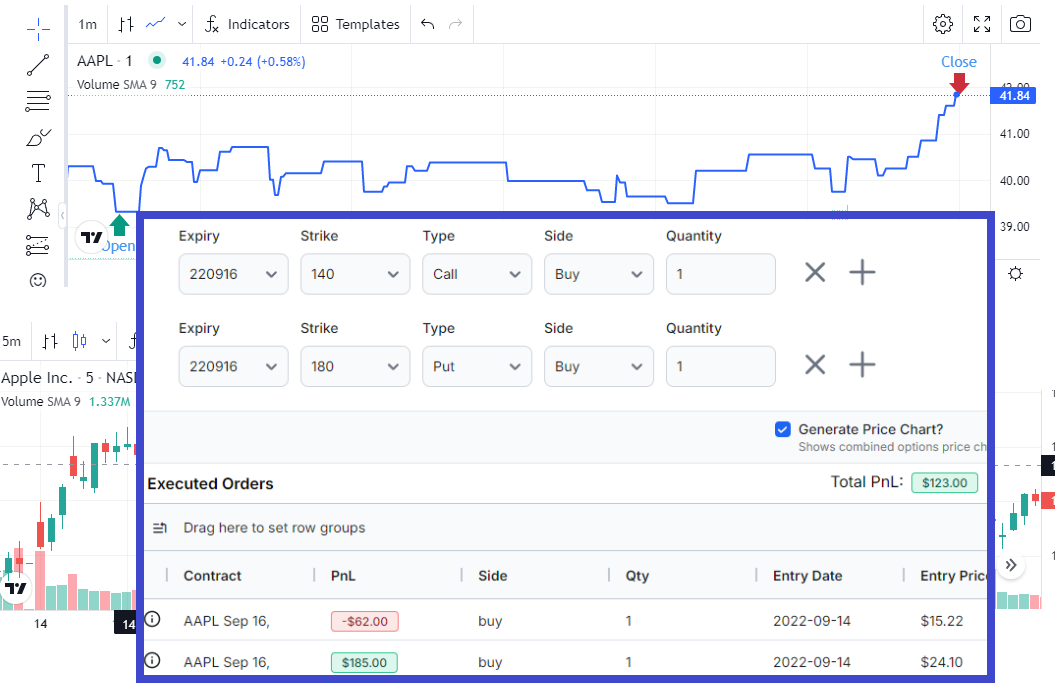
Task: Click the TradingView logo on the 5m chart
Action: [x=15, y=588]
